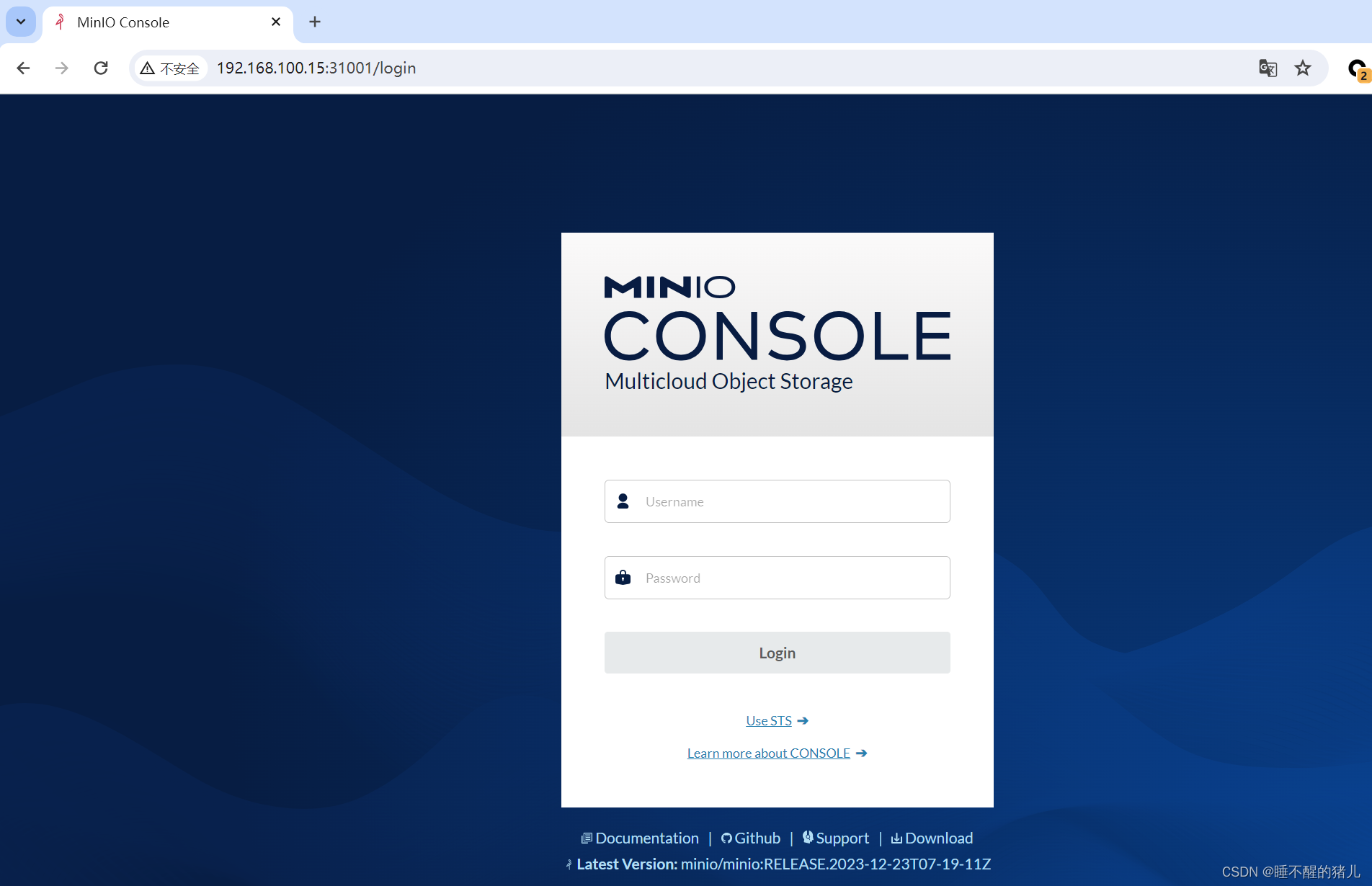
Task: Focus the Username input field
Action: pos(777,501)
